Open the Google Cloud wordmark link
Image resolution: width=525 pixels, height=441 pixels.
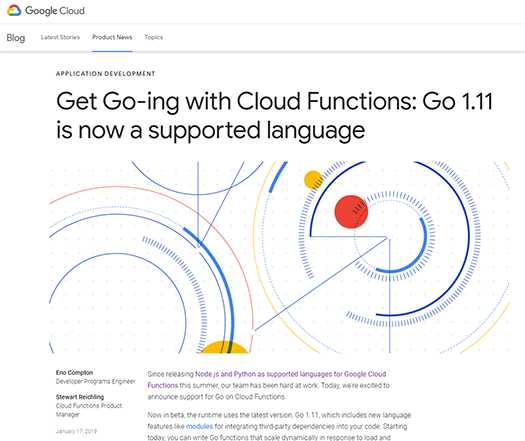click(55, 11)
